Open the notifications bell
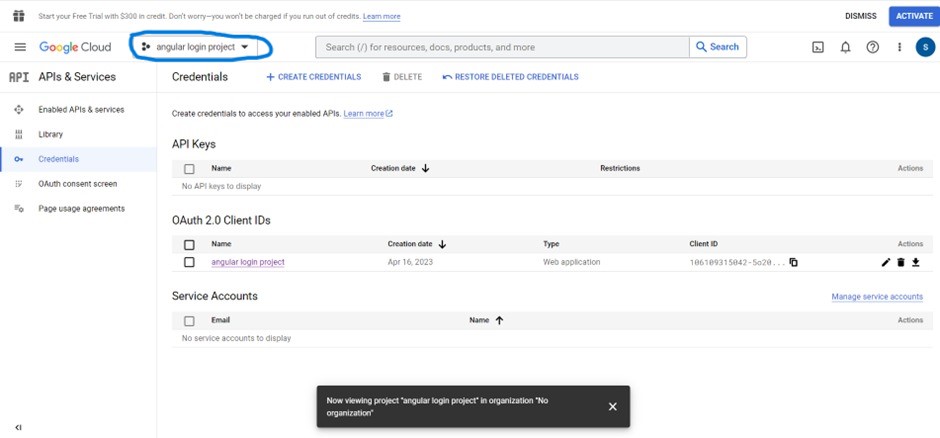 (845, 47)
